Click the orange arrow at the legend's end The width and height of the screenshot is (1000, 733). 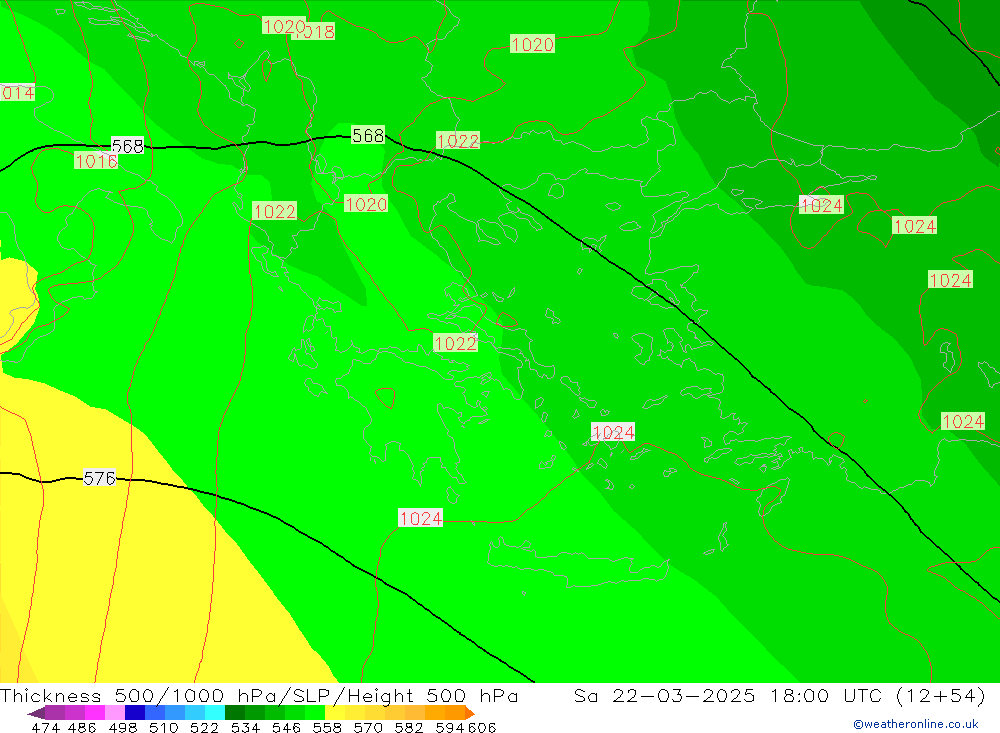[470, 713]
